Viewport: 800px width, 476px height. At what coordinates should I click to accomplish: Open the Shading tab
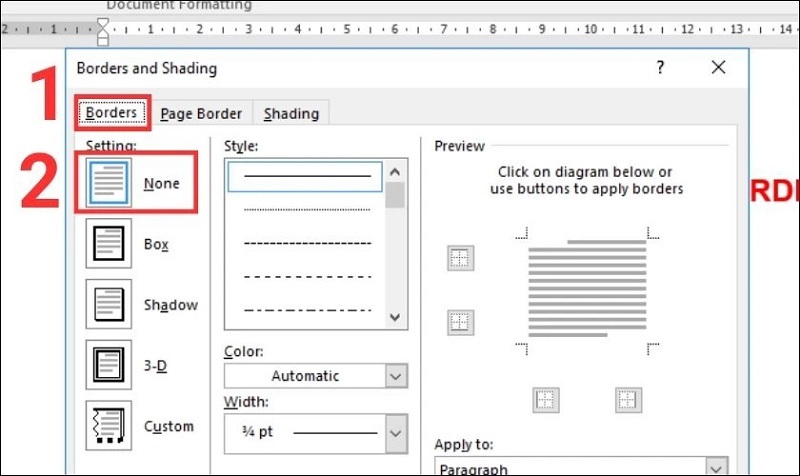click(291, 113)
